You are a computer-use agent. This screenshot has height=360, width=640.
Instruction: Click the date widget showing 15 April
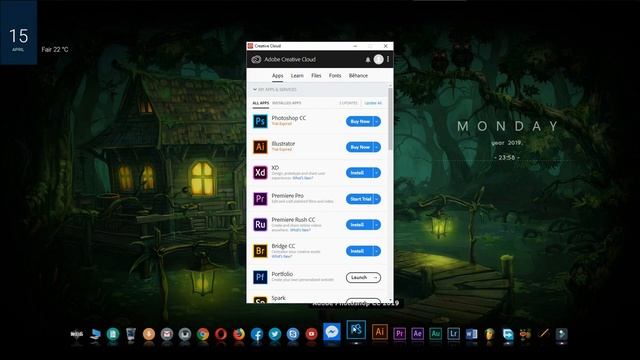[x=18, y=33]
